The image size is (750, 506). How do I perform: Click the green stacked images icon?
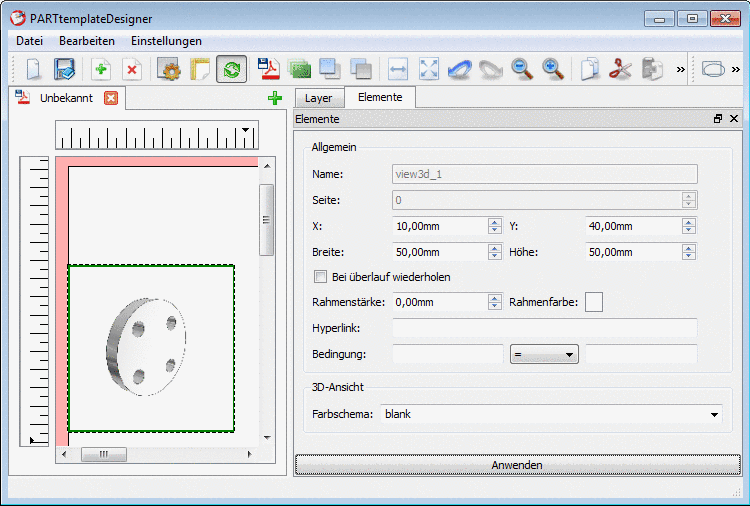299,69
